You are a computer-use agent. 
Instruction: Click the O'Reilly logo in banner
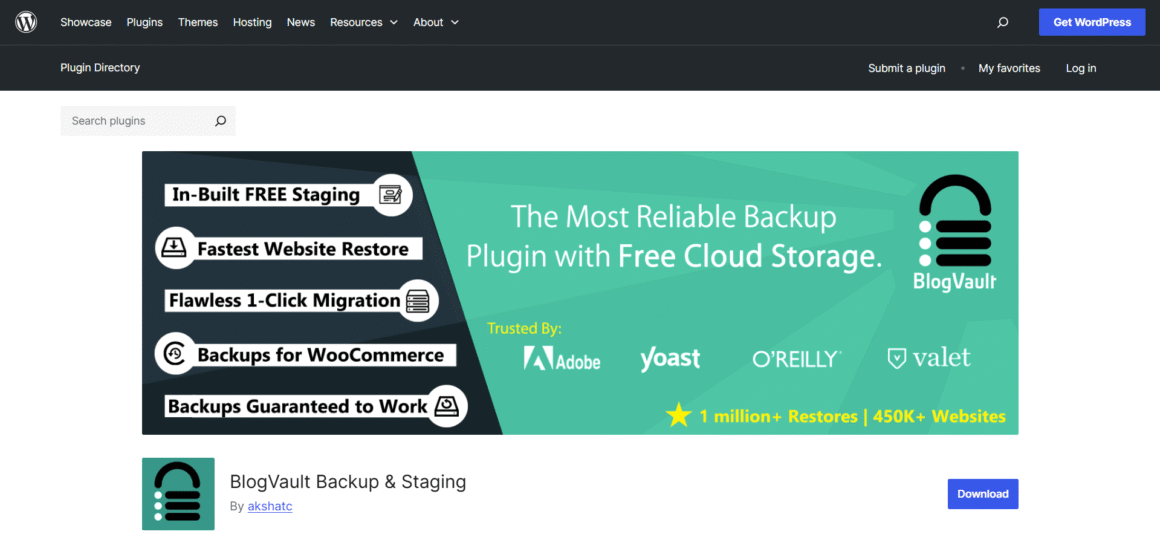[797, 359]
